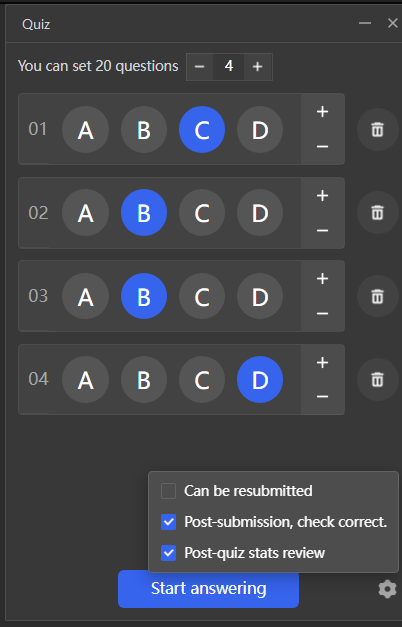Remove an option from question 04
Viewport: 402px width, 627px height.
322,397
